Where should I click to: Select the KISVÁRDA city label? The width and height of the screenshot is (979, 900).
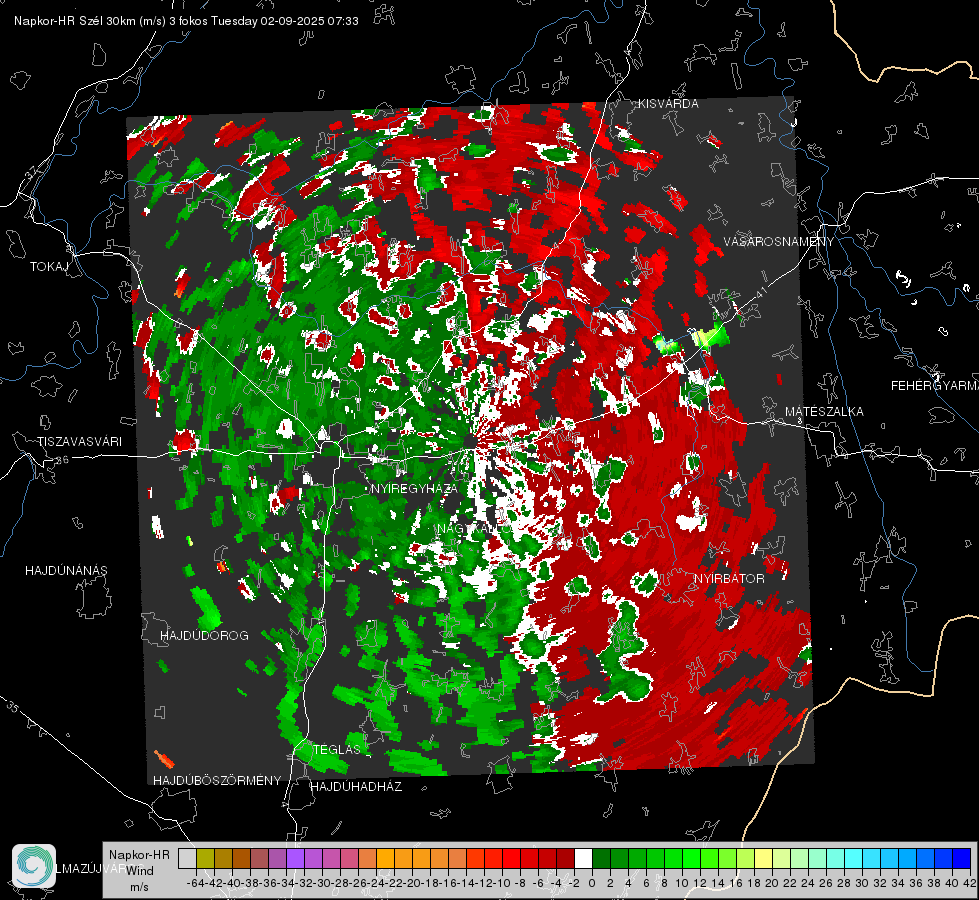point(668,104)
